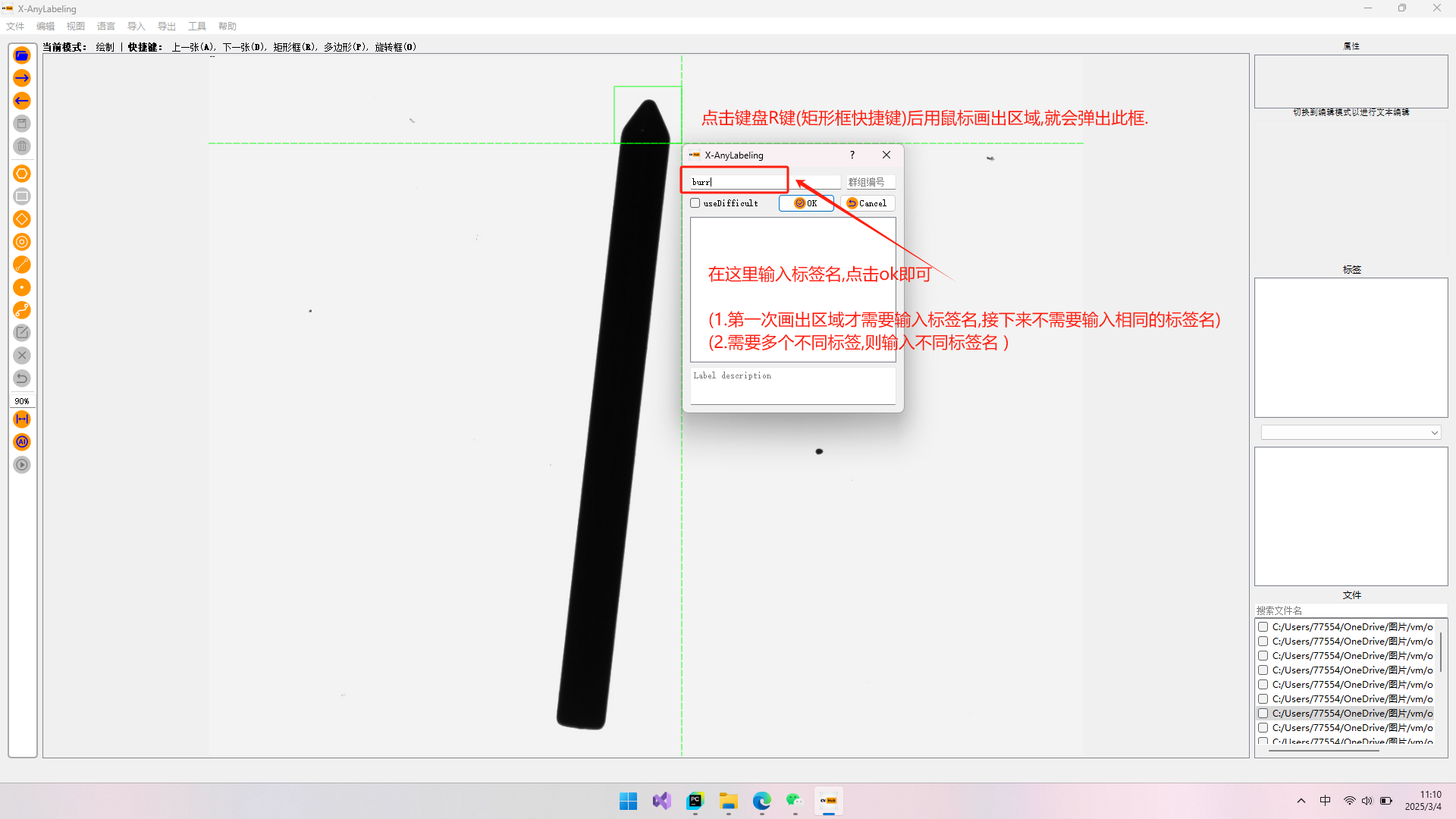The height and width of the screenshot is (819, 1456).
Task: Enable the useDifficult checkbox
Action: 695,203
